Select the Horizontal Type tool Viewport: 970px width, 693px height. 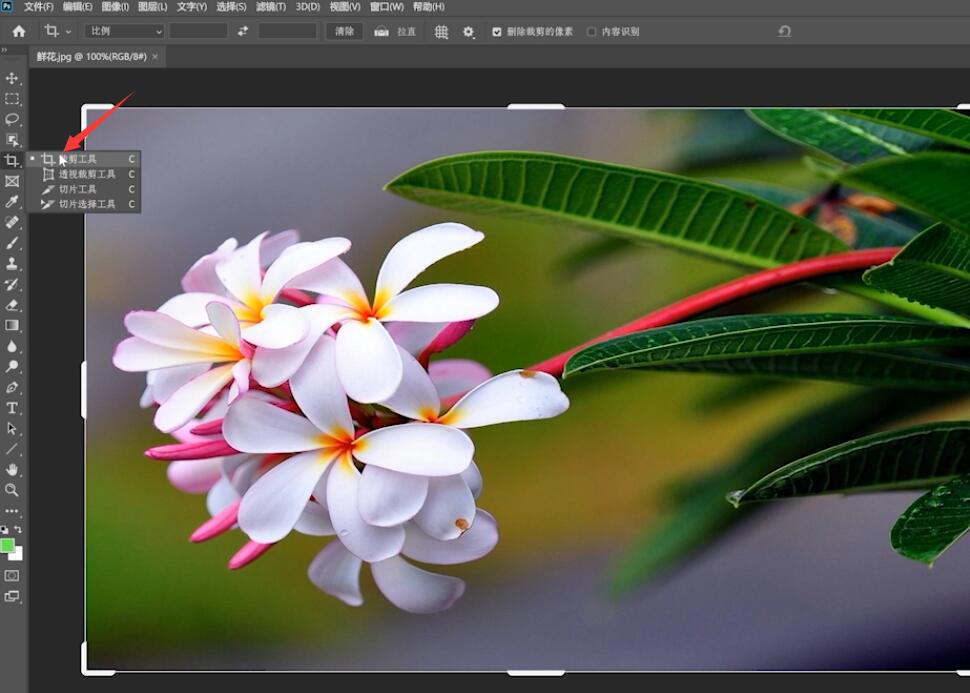coord(12,408)
